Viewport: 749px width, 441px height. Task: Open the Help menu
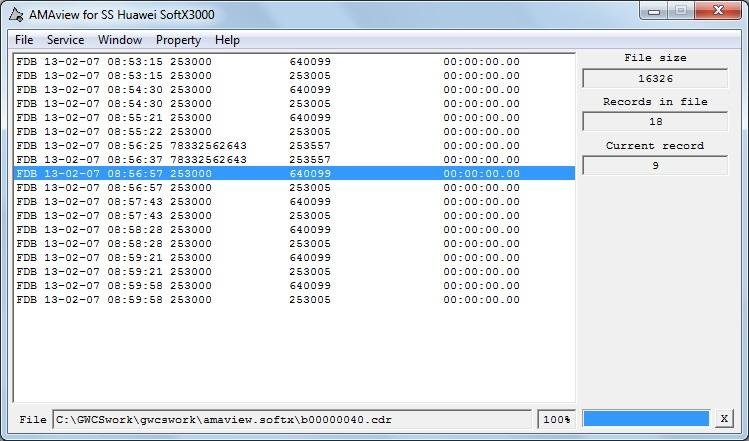coord(227,40)
